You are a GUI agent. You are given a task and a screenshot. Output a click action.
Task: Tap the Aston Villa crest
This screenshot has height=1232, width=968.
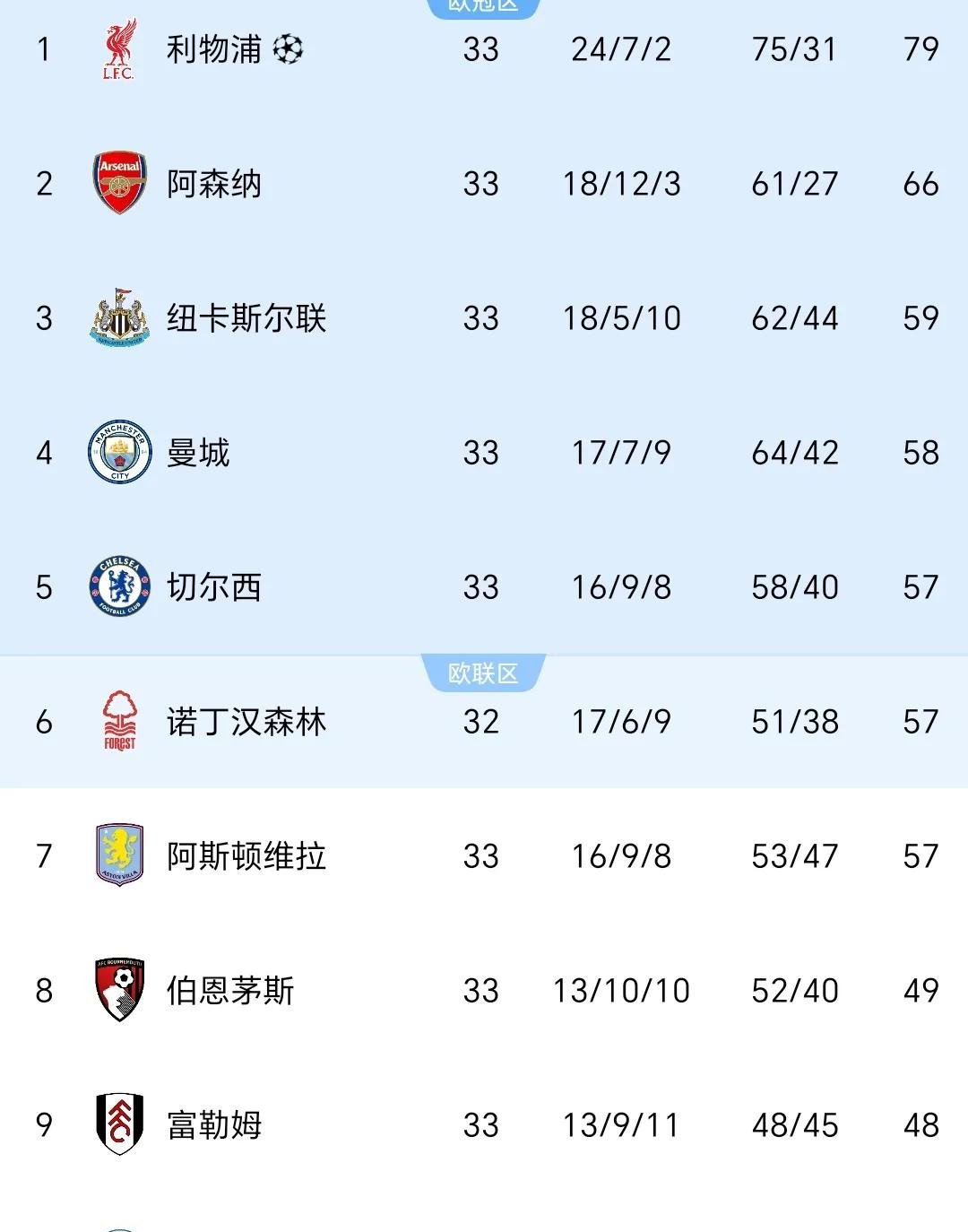click(119, 855)
